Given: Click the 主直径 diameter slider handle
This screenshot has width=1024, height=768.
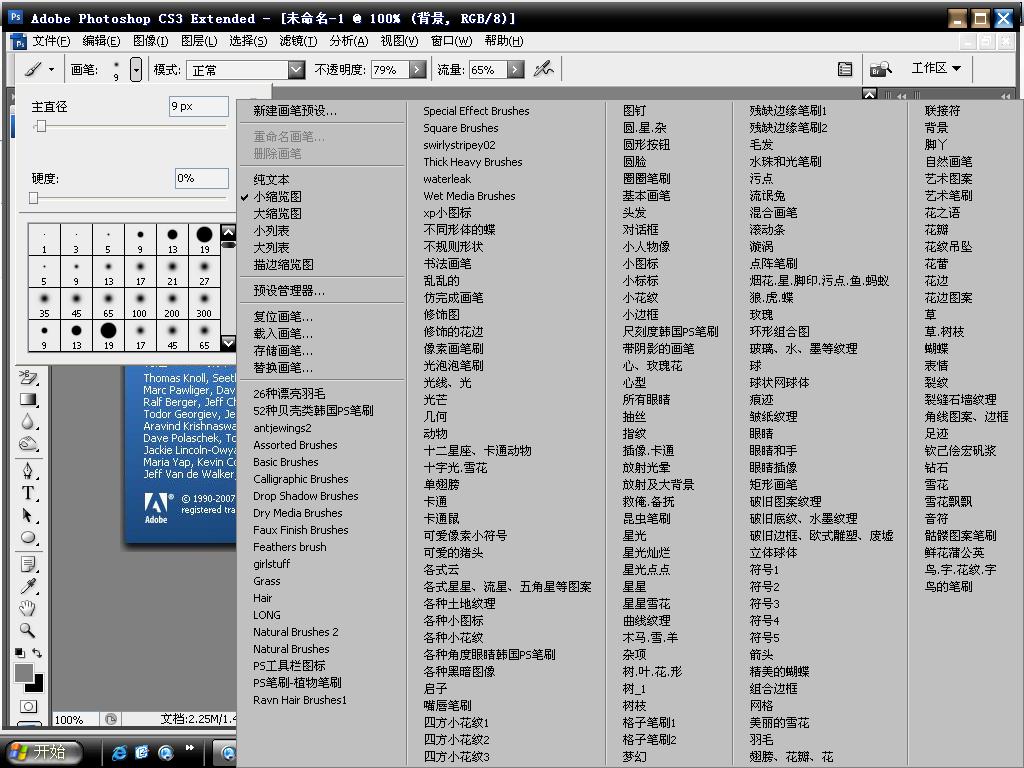Looking at the screenshot, I should tap(41, 126).
